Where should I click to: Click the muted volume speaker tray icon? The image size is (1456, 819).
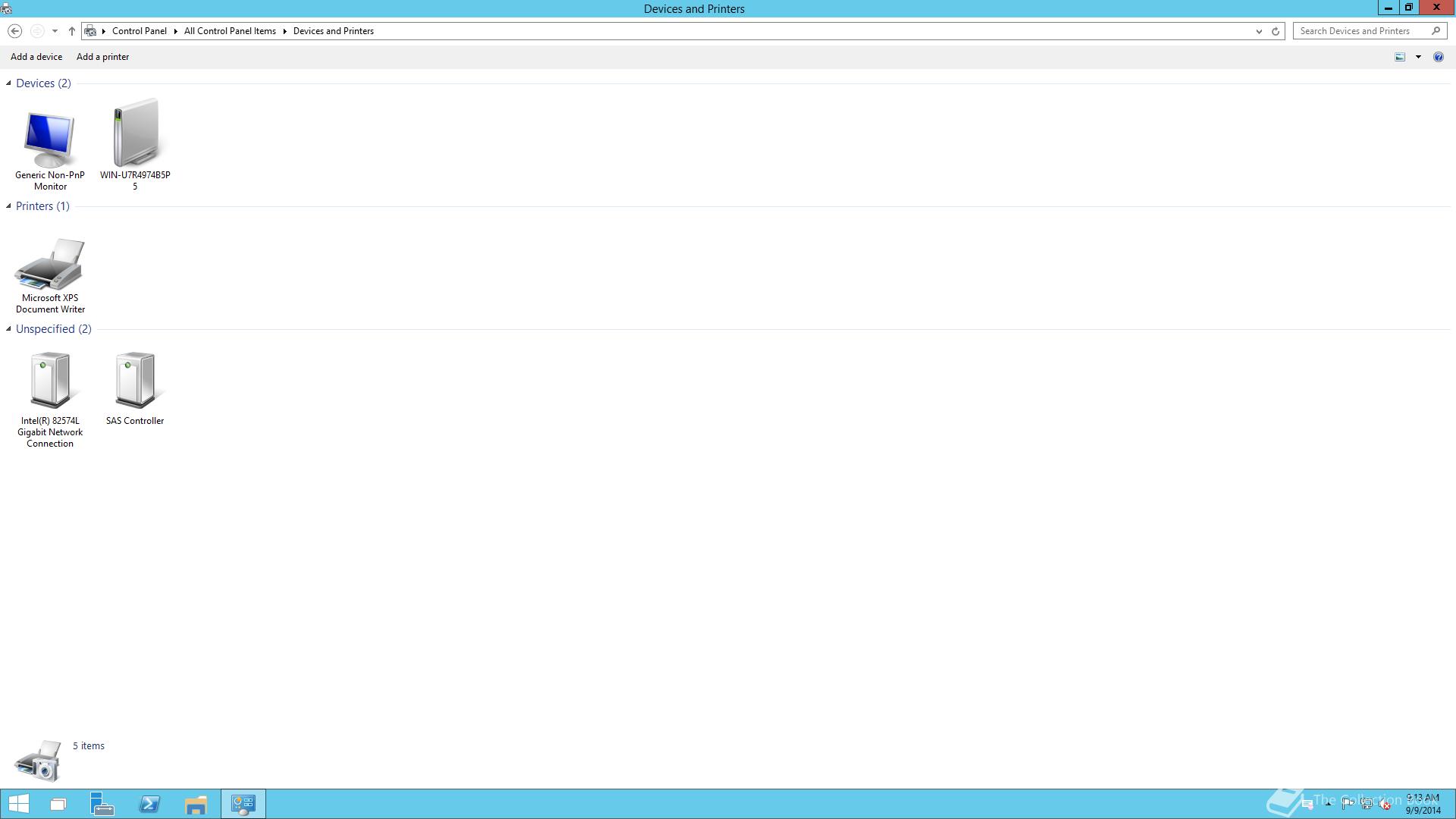point(1385,805)
